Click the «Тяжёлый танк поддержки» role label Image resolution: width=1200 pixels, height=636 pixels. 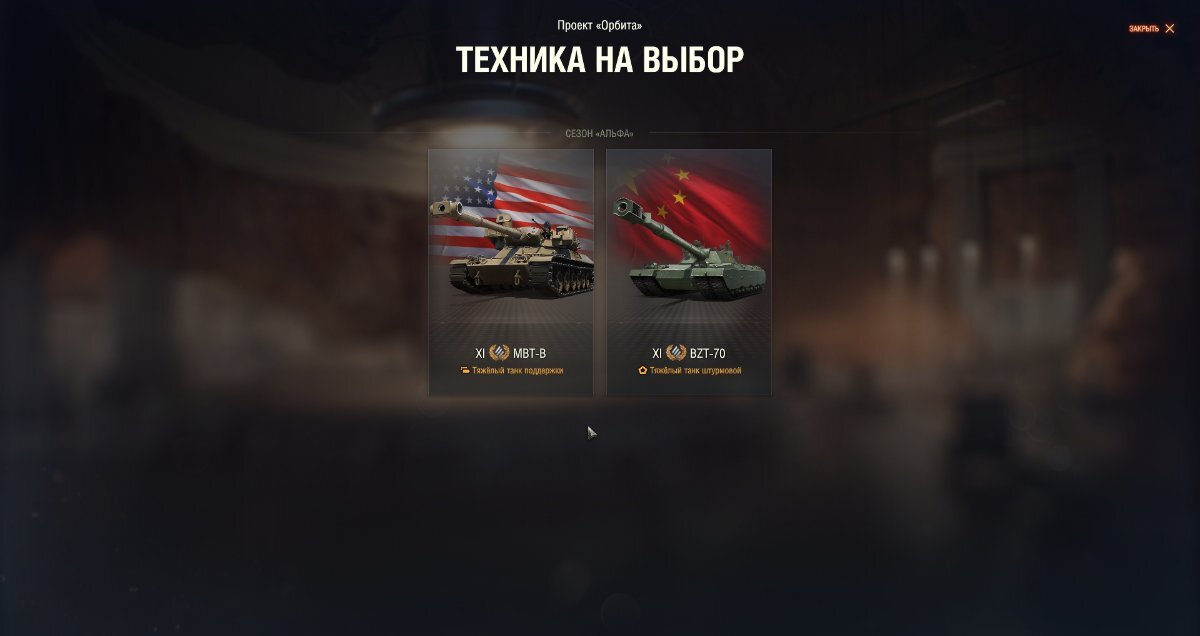coord(518,370)
